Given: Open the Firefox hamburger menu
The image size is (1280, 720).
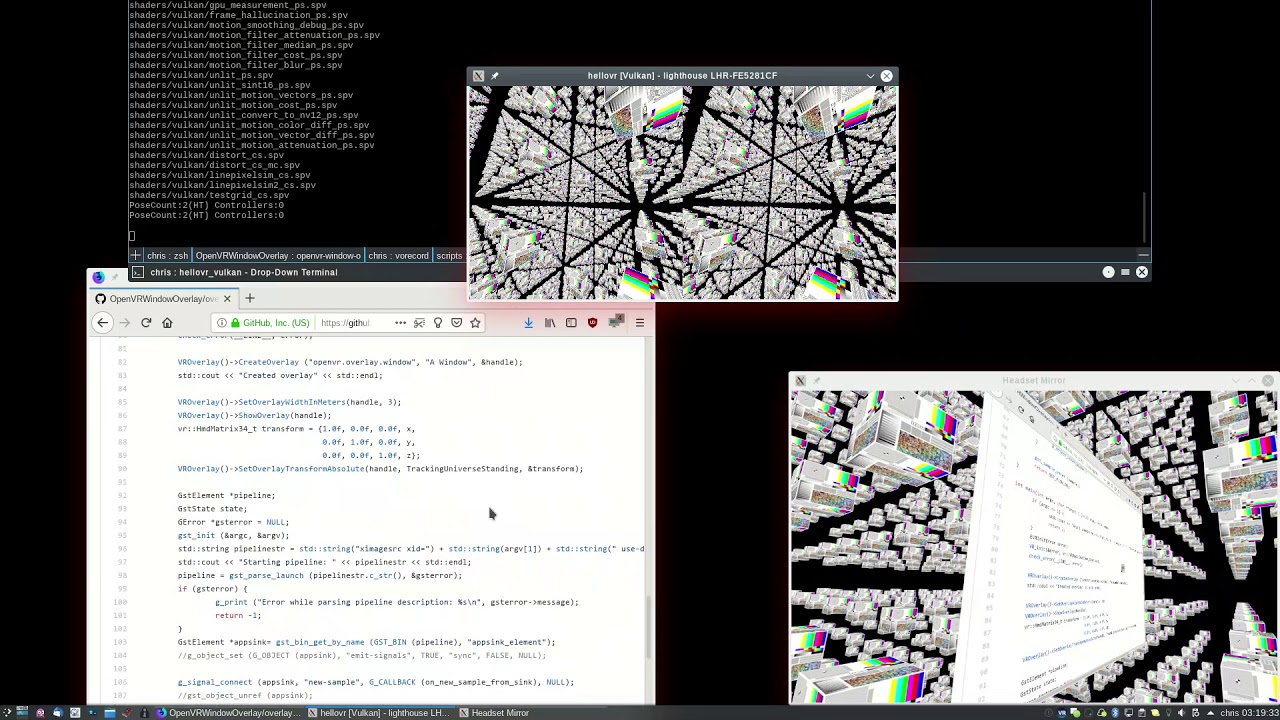Looking at the screenshot, I should click(640, 323).
